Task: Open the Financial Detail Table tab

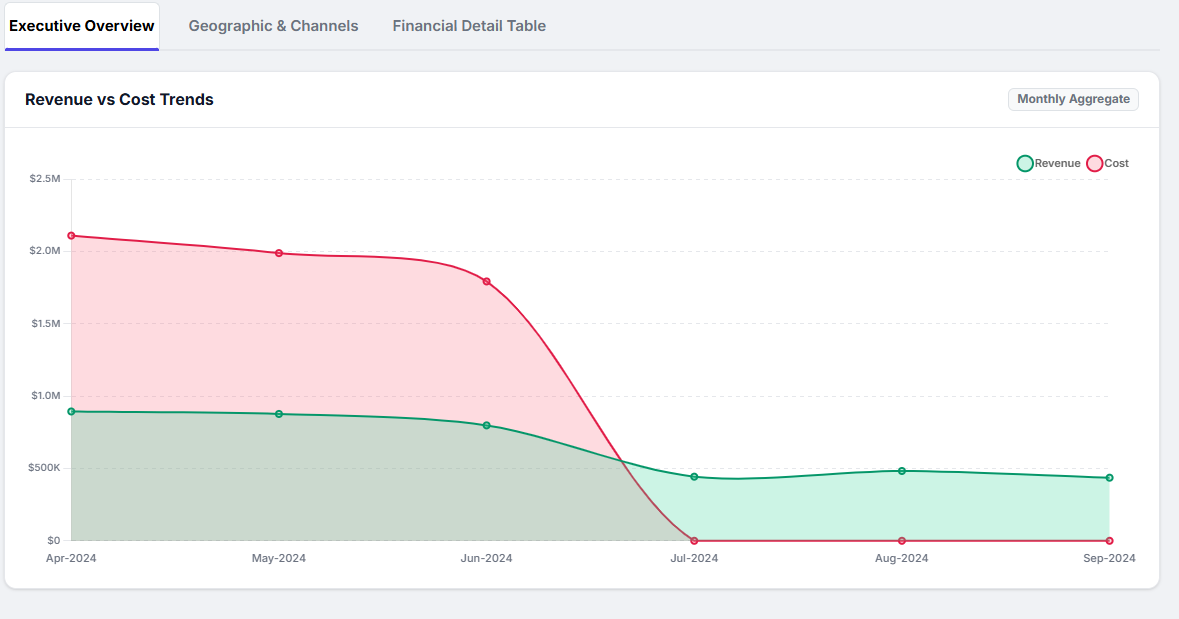Action: (x=469, y=25)
